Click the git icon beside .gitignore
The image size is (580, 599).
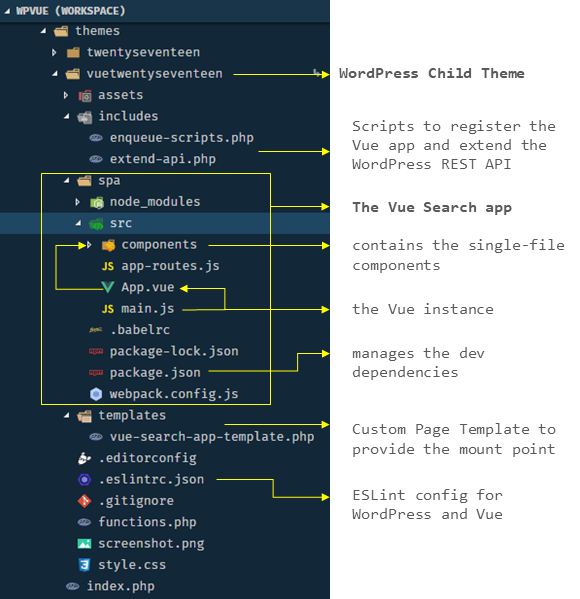pyautogui.click(x=84, y=501)
